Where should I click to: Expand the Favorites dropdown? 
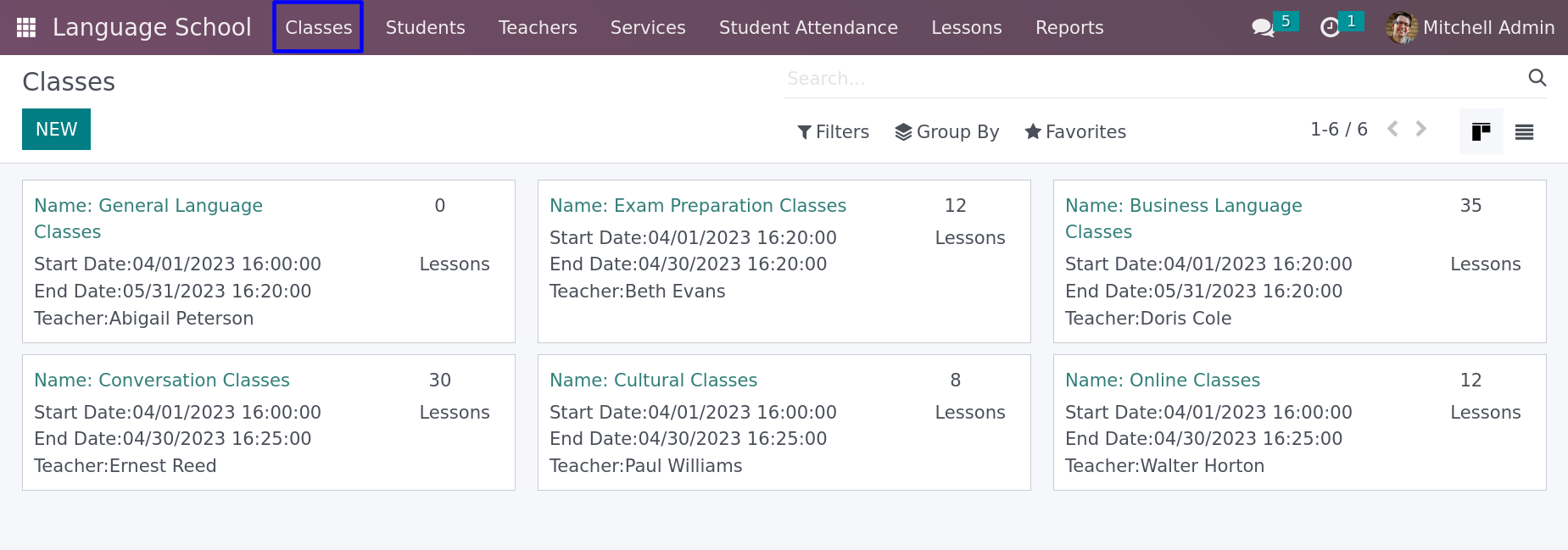[1074, 131]
